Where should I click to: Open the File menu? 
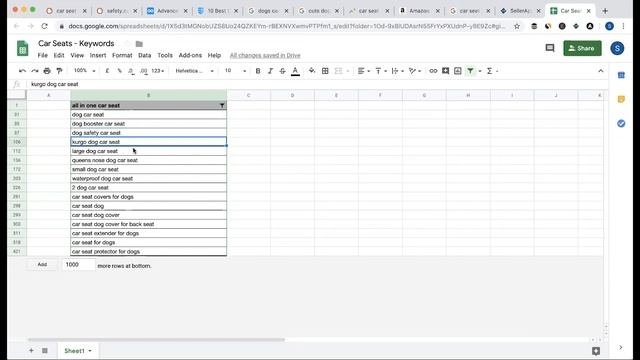pyautogui.click(x=42, y=55)
